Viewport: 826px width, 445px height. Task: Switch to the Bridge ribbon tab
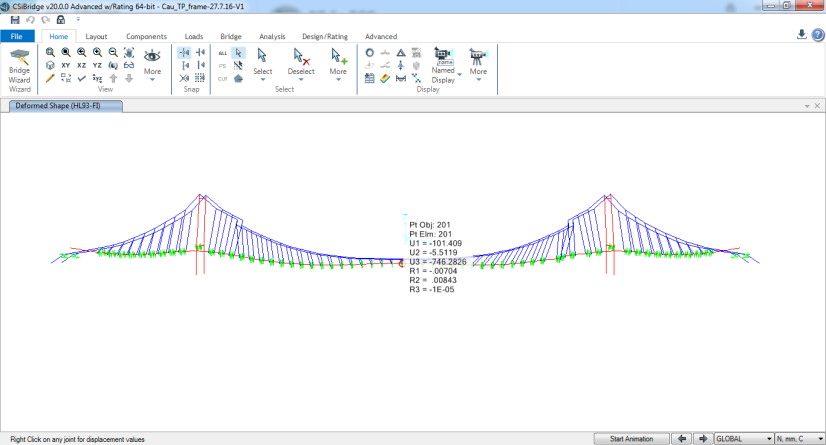tap(231, 36)
